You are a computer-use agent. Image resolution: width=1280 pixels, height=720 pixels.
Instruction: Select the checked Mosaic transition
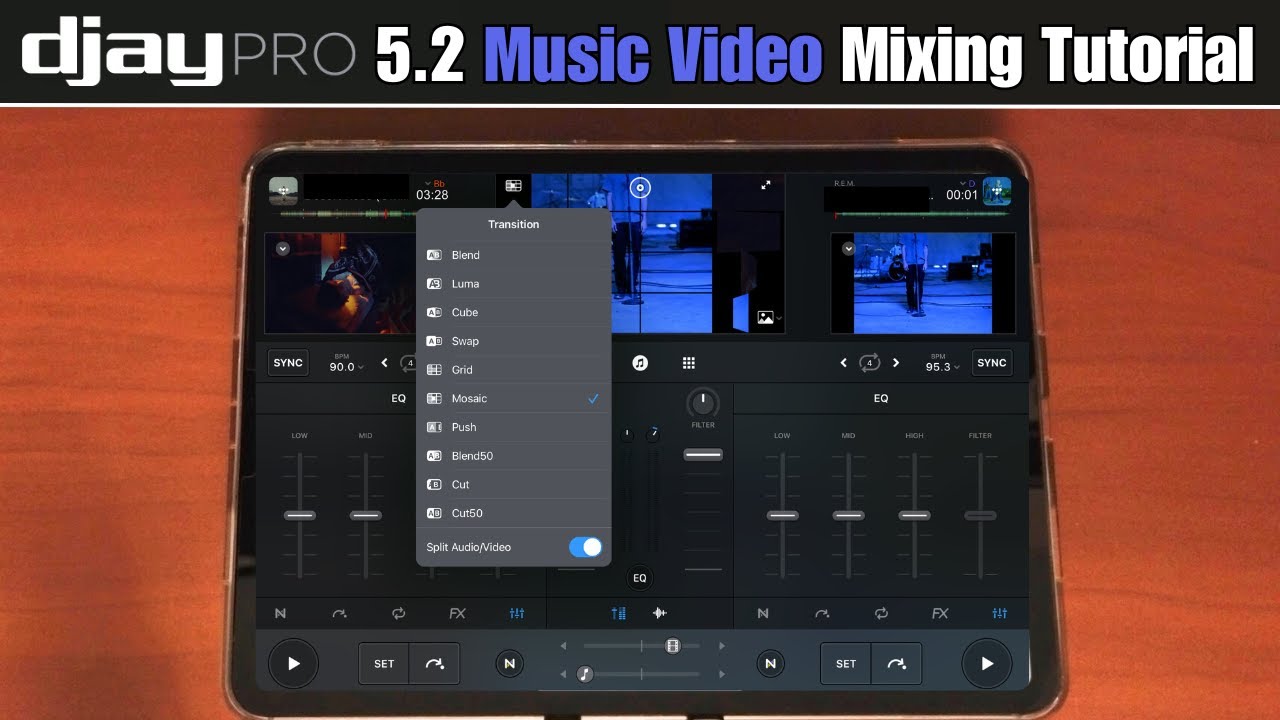click(x=513, y=398)
